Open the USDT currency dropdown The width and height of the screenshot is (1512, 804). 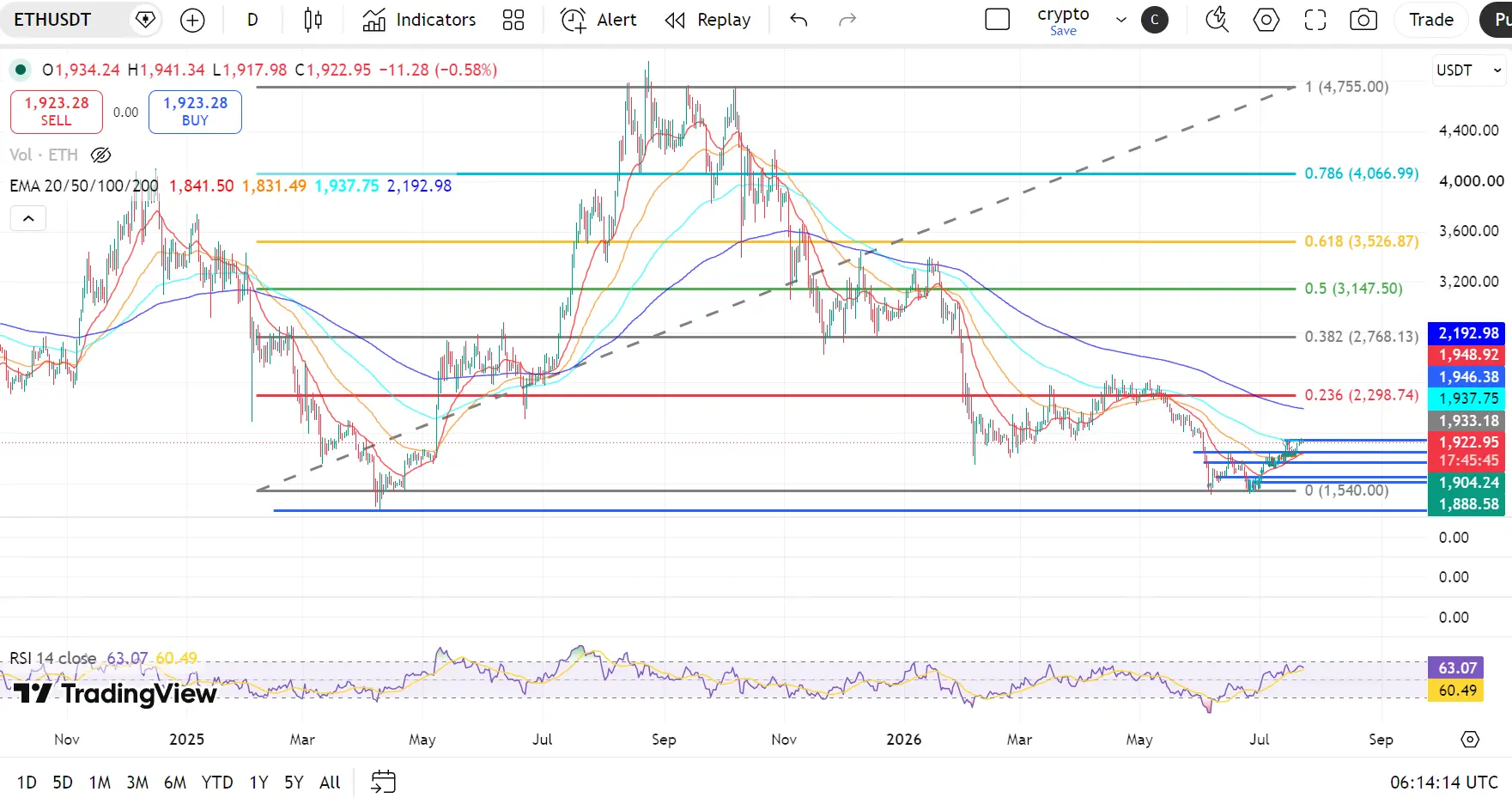(x=1468, y=70)
